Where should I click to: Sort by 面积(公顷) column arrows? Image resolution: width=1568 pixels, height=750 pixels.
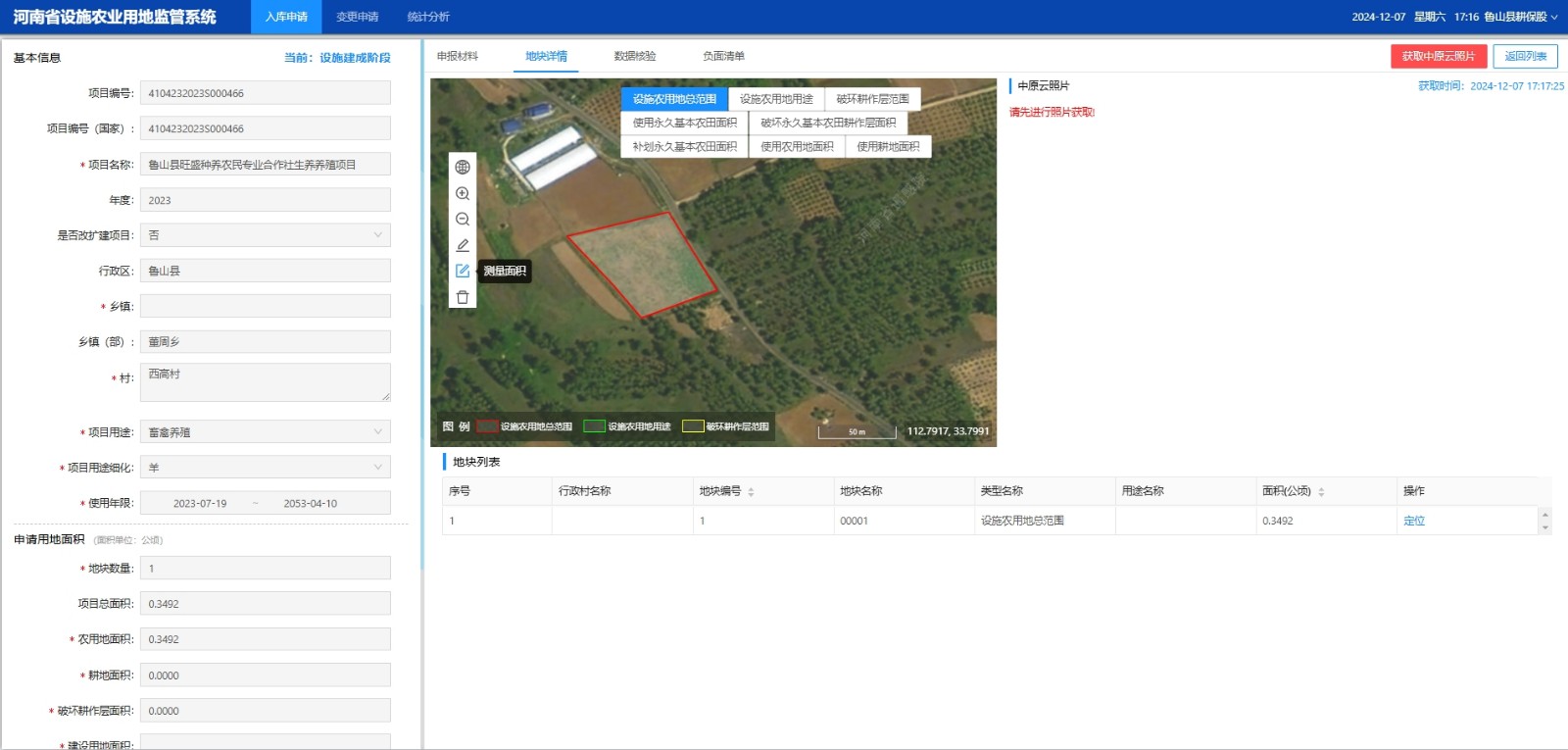tap(1321, 492)
